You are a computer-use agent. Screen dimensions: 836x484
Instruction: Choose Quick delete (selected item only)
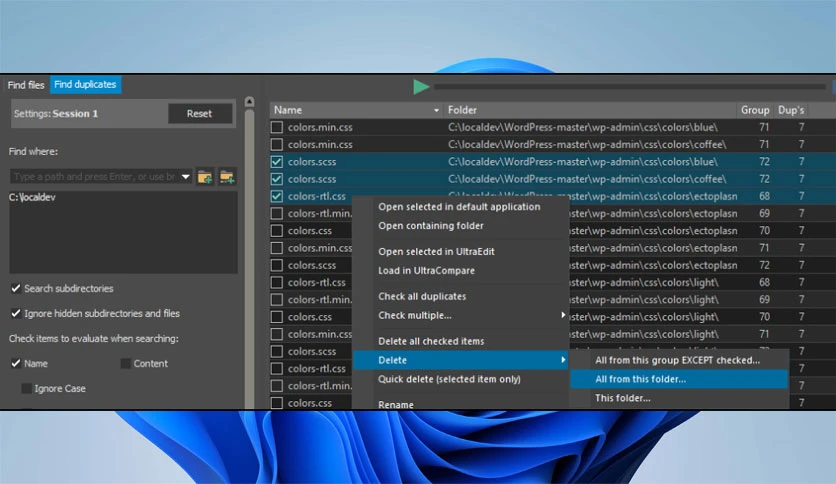[x=449, y=380]
